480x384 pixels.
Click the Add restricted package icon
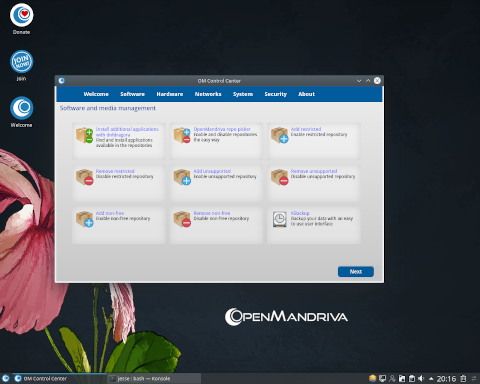pyautogui.click(x=279, y=135)
